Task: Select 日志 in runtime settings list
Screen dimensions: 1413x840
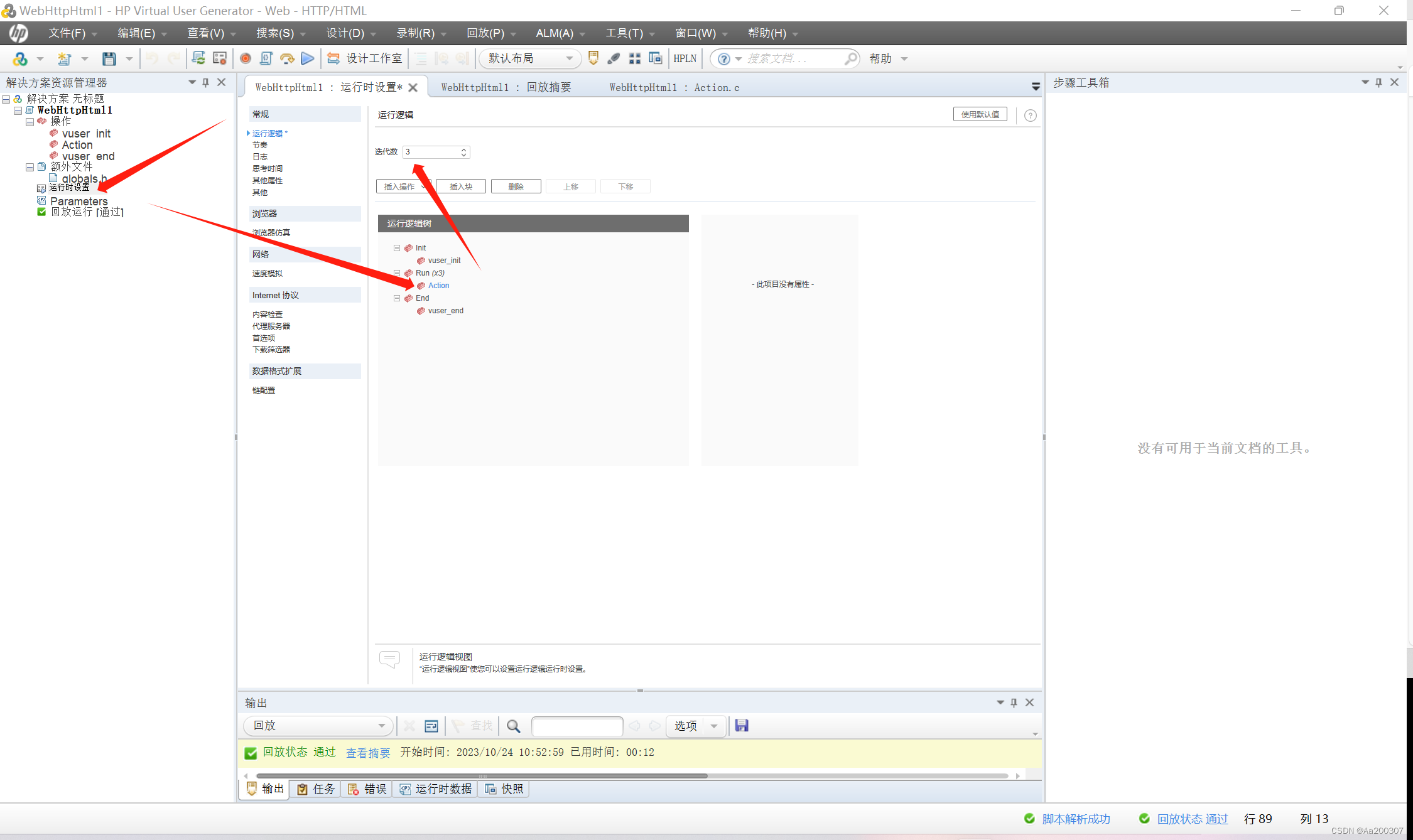Action: [260, 157]
